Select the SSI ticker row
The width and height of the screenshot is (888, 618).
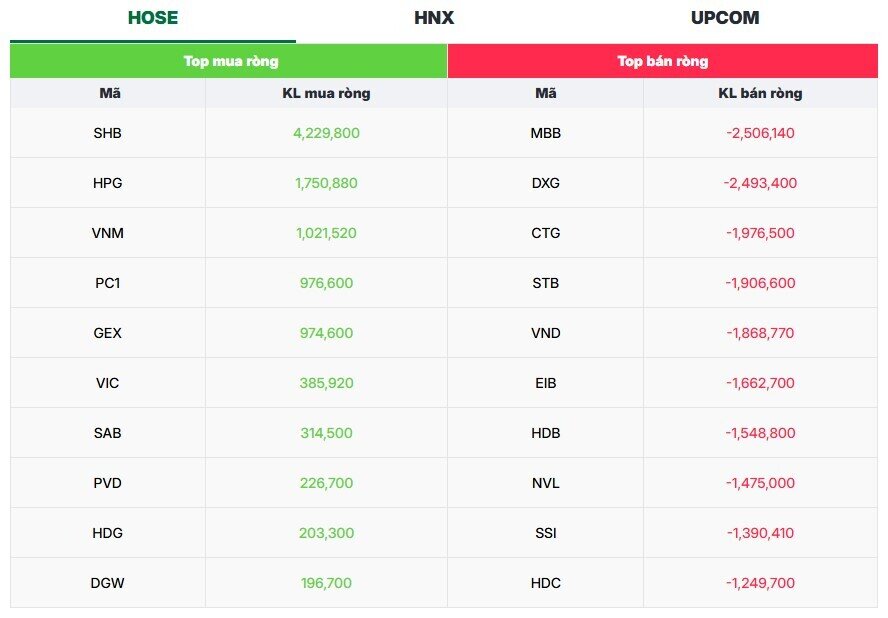[545, 533]
